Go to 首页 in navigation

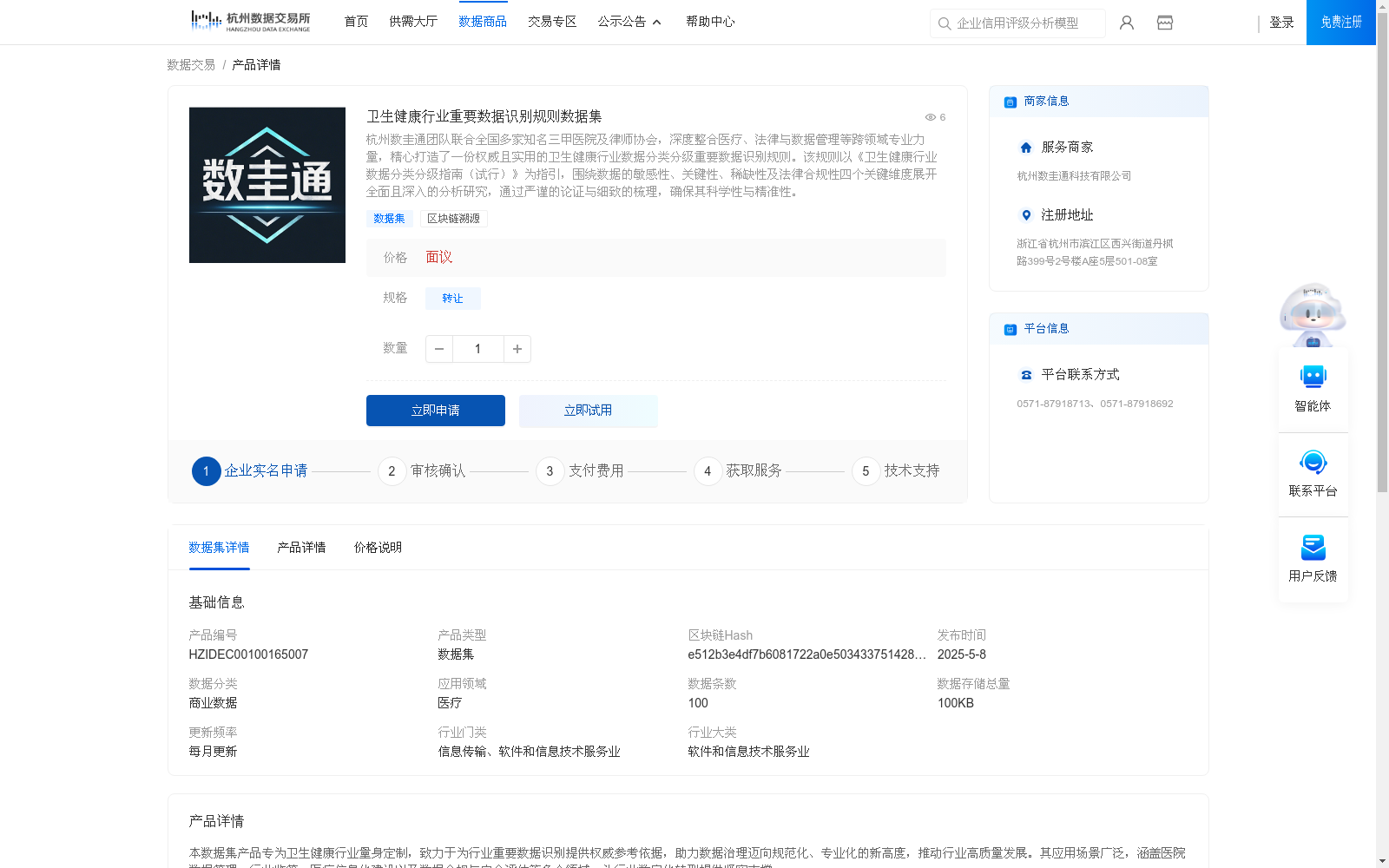click(x=356, y=22)
